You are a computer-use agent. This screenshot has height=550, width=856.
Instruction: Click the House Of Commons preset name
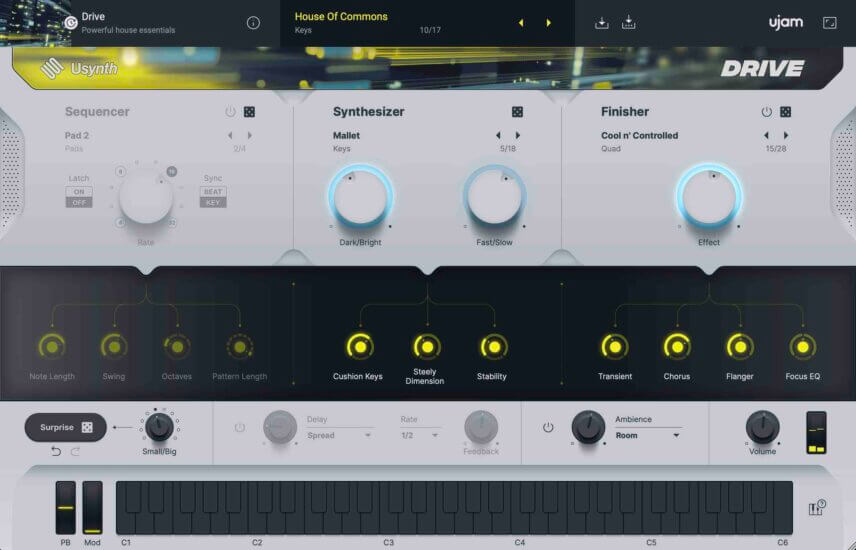tap(341, 17)
